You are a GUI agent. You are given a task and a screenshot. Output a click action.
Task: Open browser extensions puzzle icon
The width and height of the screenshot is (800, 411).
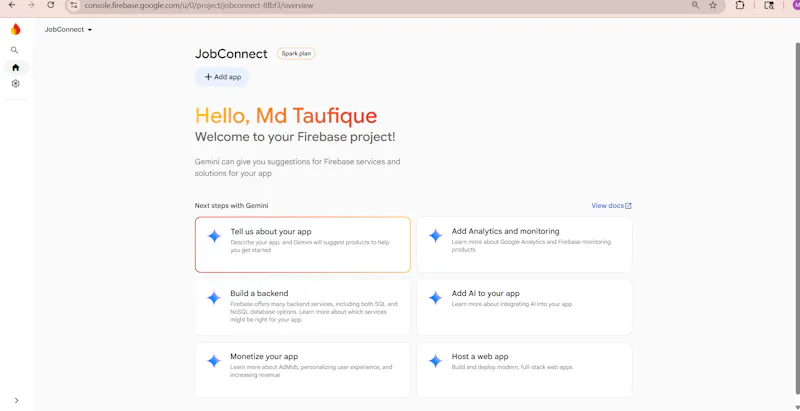740,5
